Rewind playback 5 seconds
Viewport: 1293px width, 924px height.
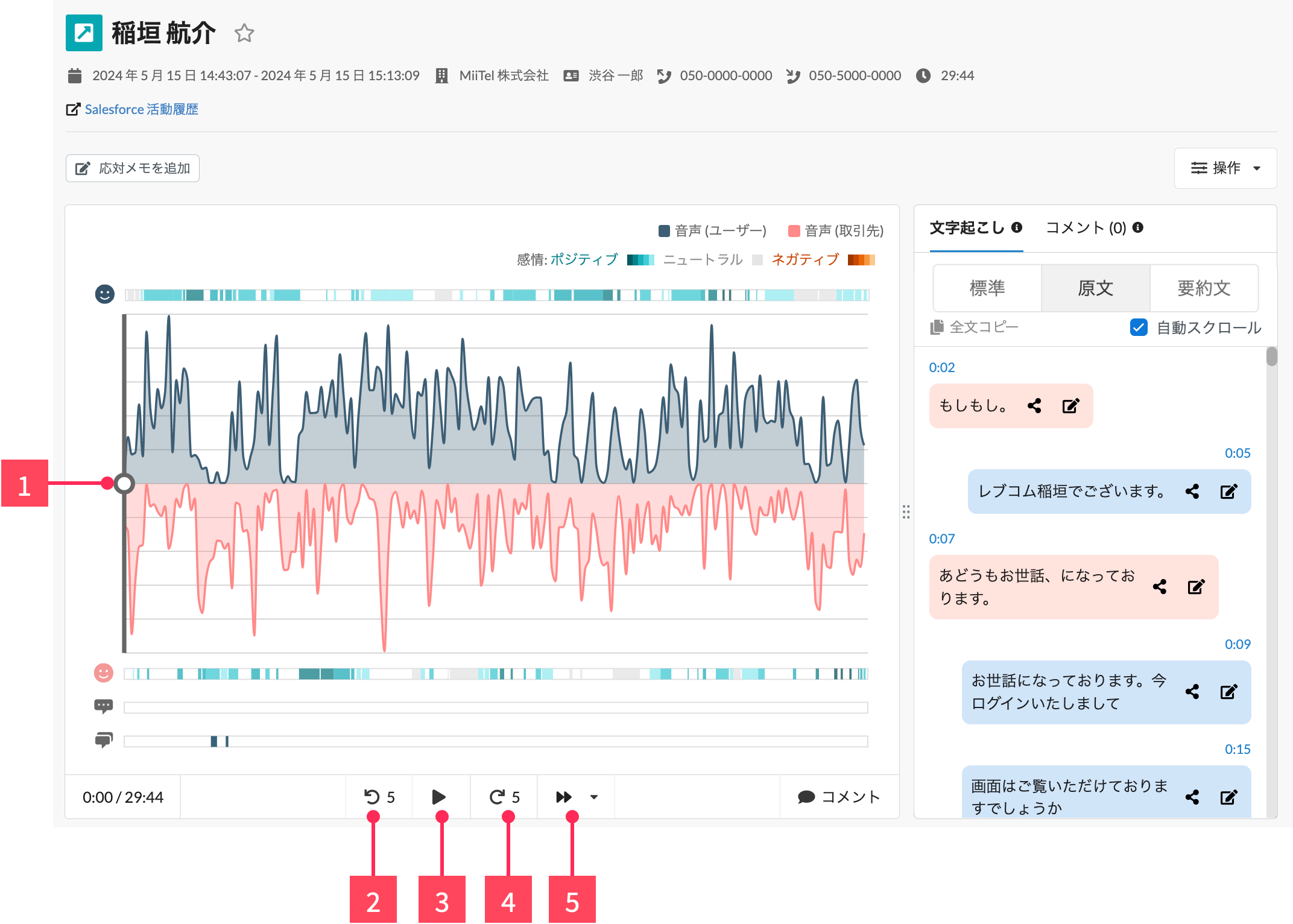point(379,797)
